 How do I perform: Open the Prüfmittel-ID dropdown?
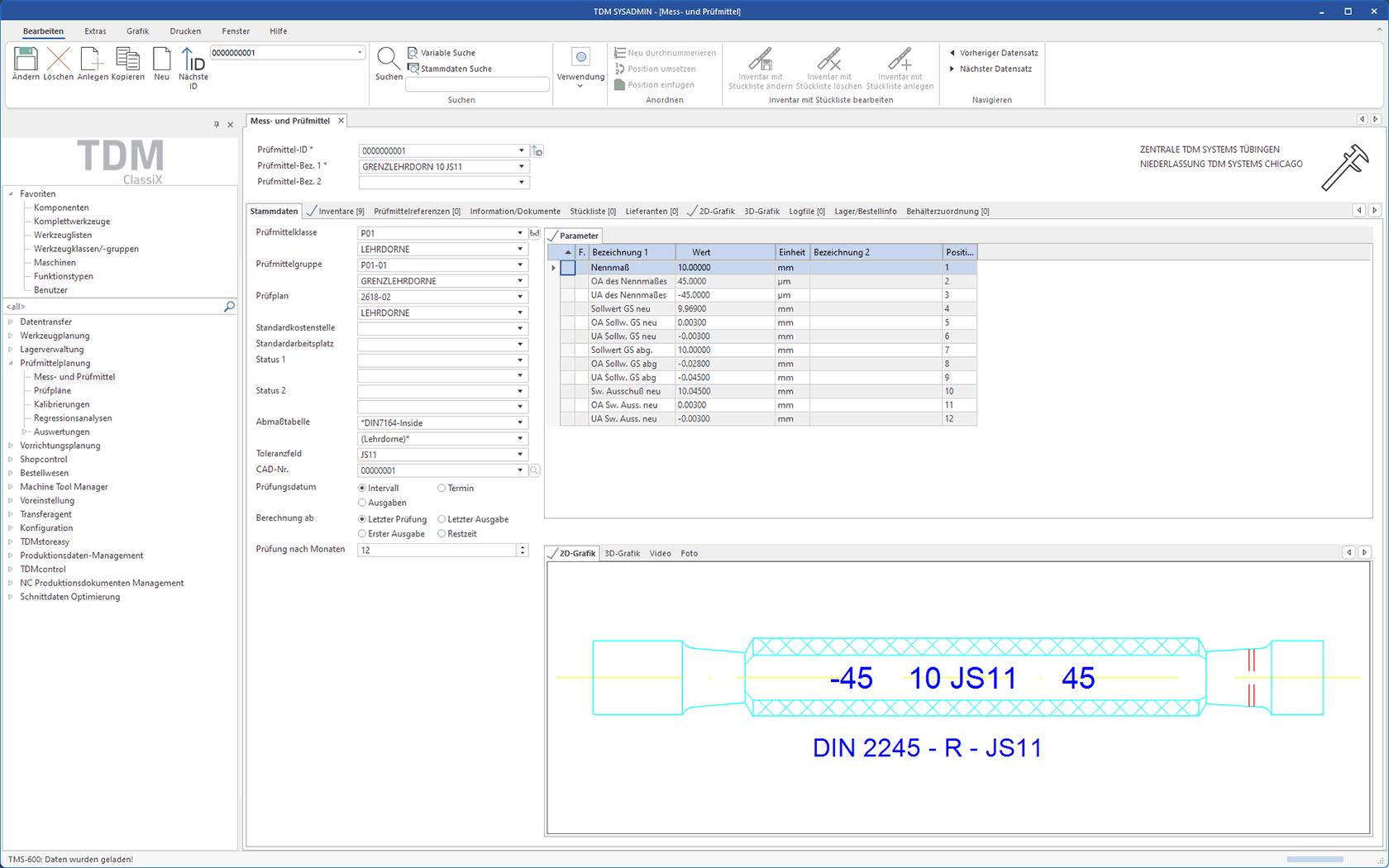[521, 151]
